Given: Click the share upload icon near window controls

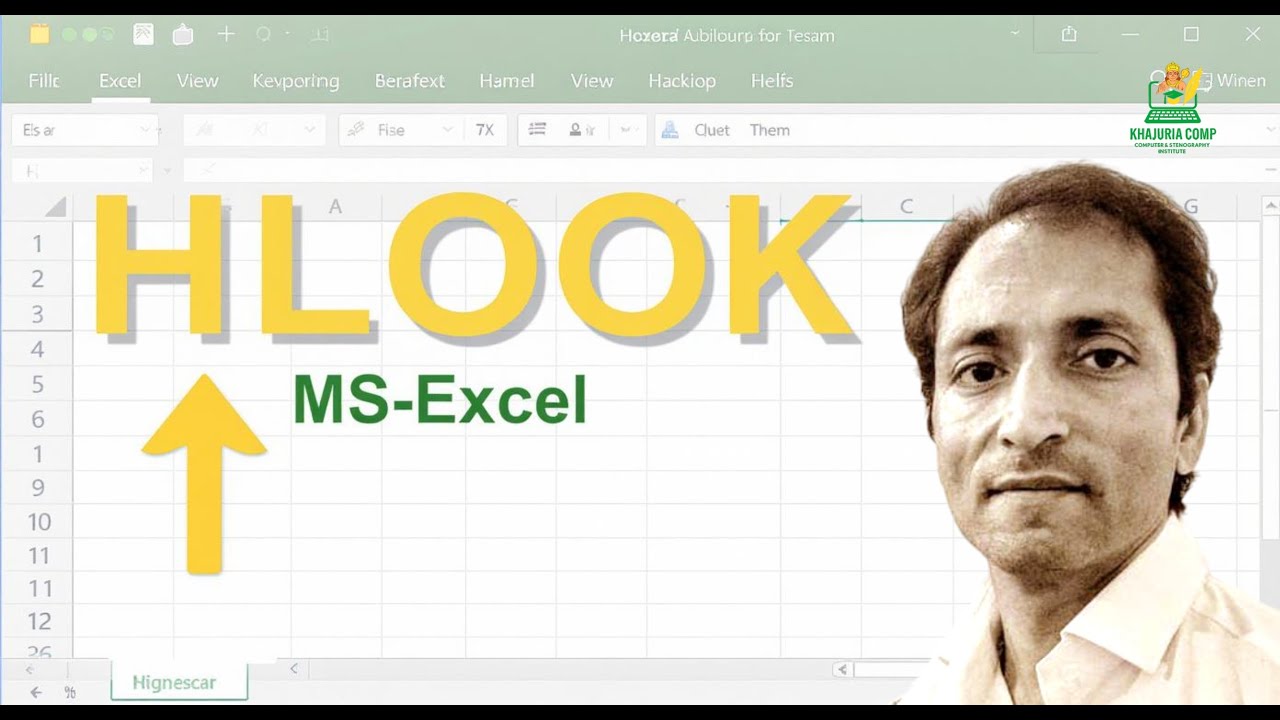Looking at the screenshot, I should [x=1069, y=35].
